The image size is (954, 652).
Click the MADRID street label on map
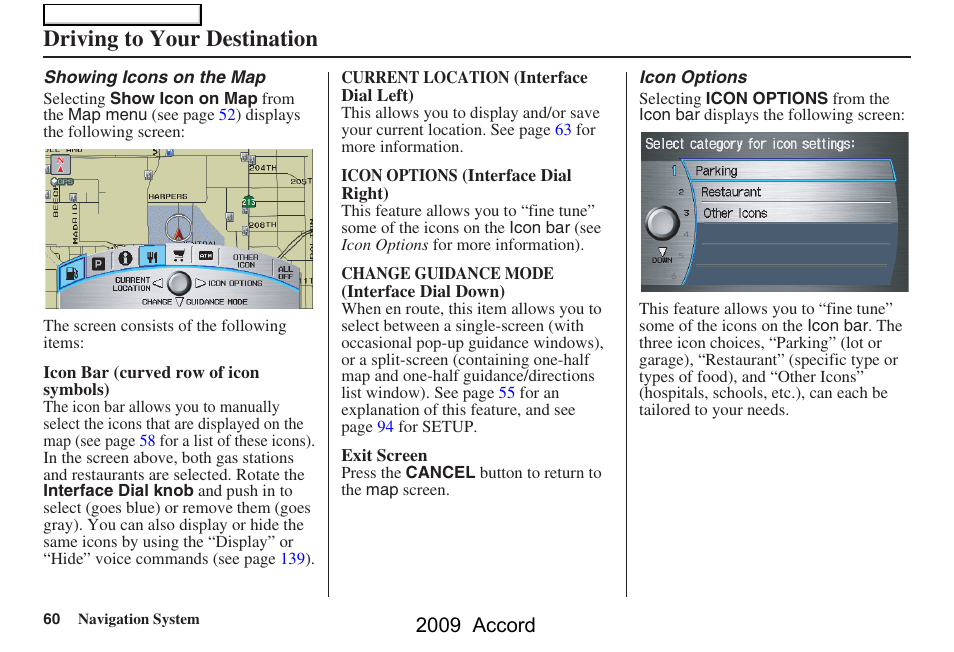click(75, 223)
